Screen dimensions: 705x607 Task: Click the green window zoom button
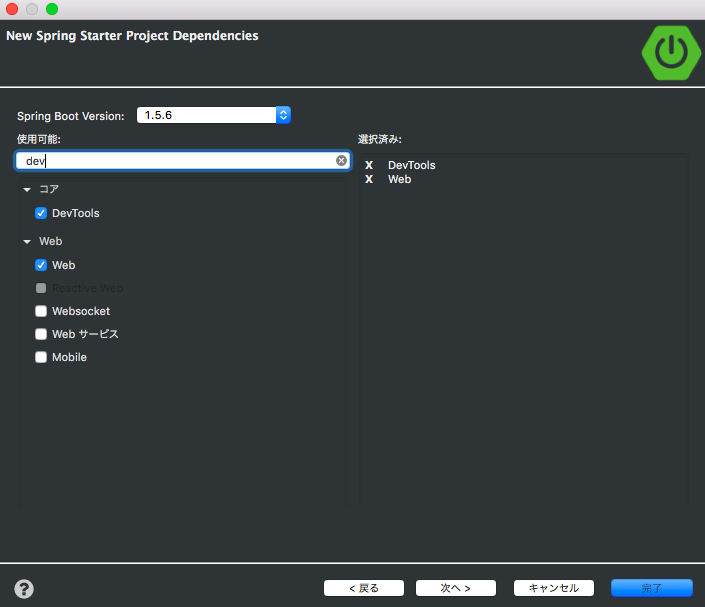tap(52, 9)
